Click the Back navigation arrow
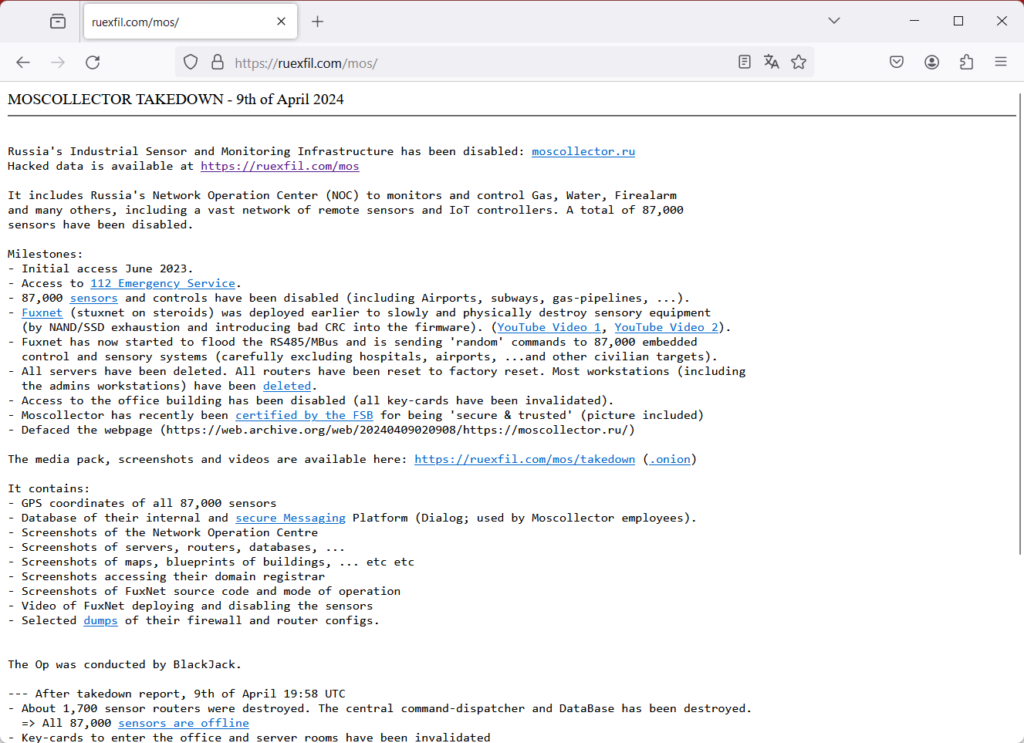The image size is (1024, 743). [x=23, y=62]
